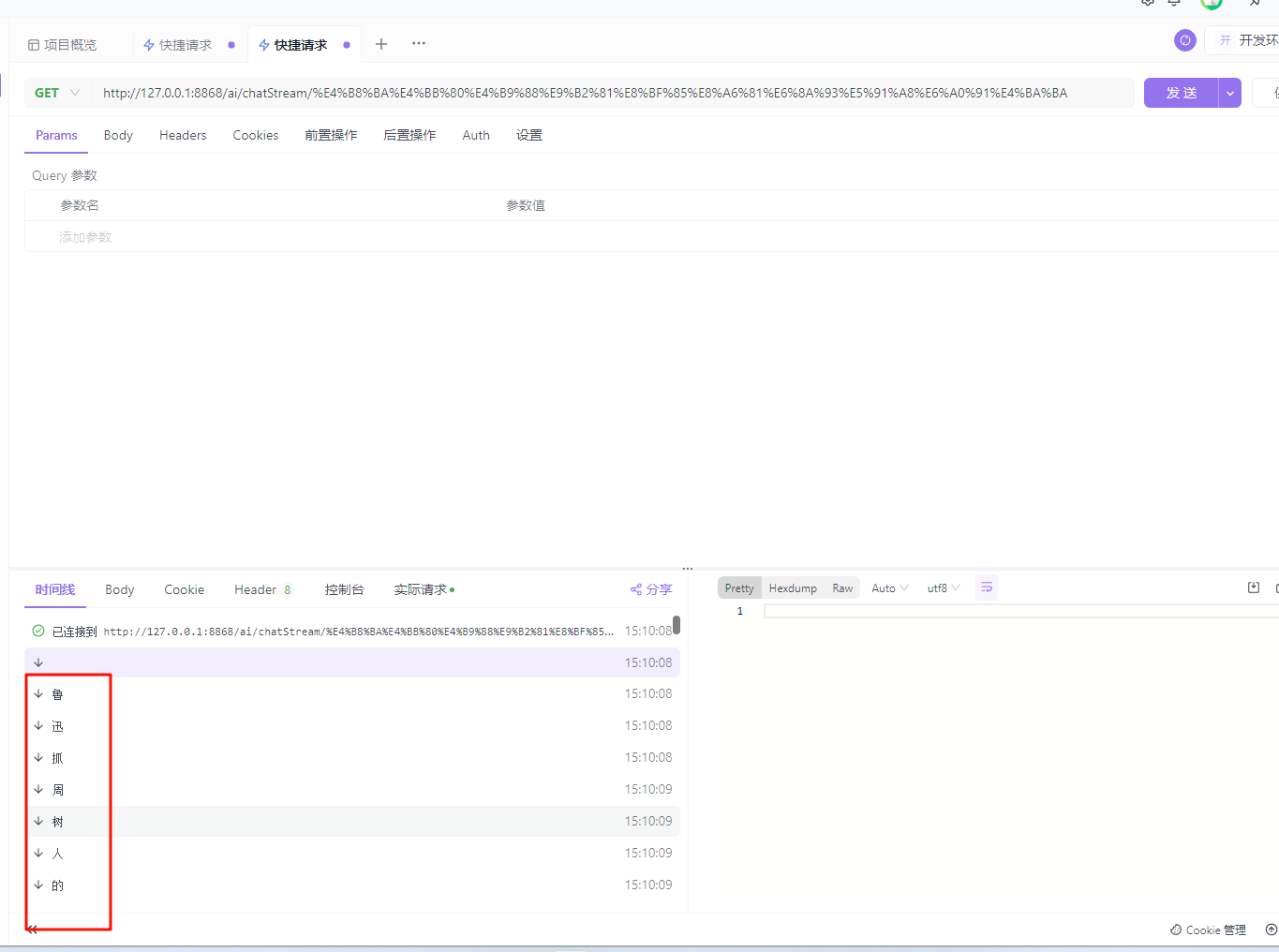Collapse panel with double-chevron icon at bottom left

click(x=32, y=930)
